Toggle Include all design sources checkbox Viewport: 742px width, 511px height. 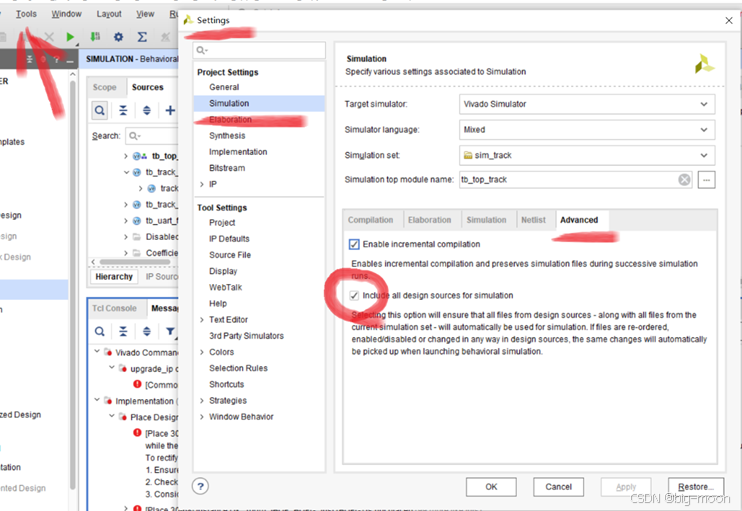354,296
